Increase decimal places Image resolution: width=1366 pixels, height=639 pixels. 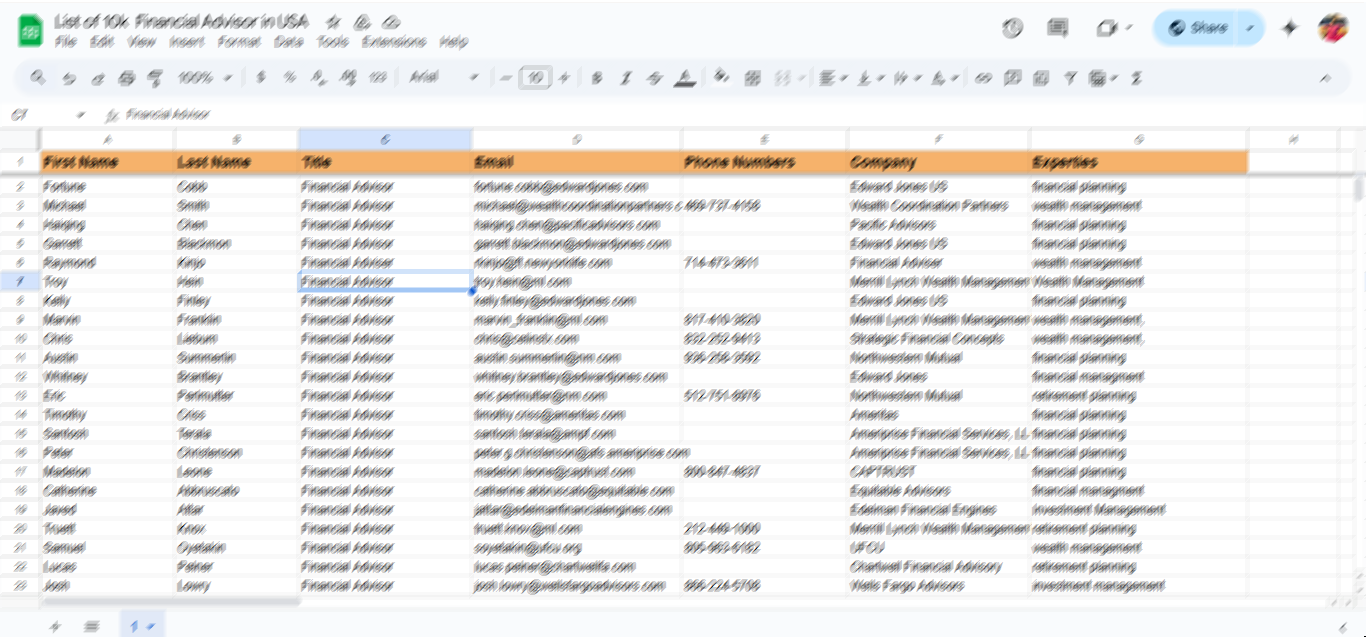pos(348,78)
